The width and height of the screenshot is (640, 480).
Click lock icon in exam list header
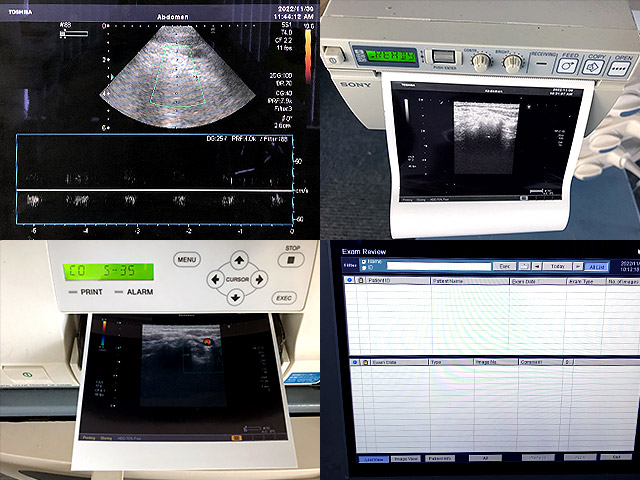[x=366, y=362]
